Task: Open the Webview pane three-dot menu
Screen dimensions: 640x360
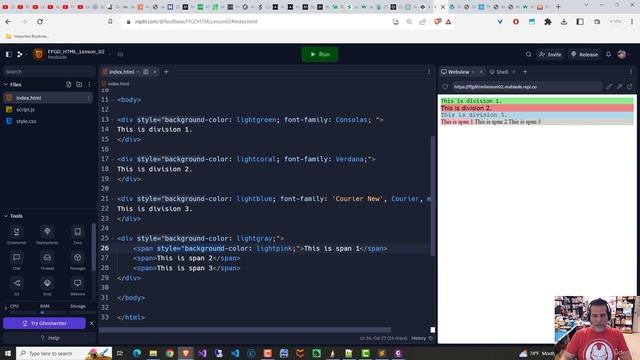Action: pyautogui.click(x=631, y=72)
